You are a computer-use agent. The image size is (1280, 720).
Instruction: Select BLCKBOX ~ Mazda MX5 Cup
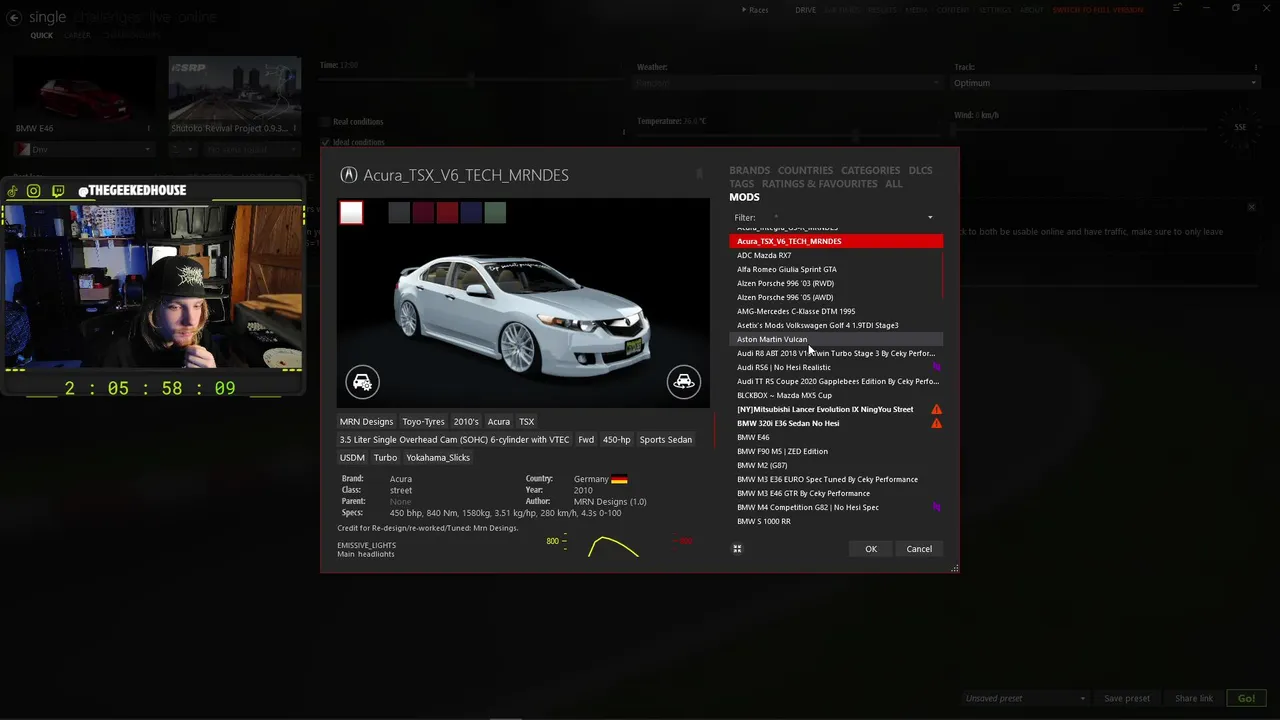tap(836, 395)
